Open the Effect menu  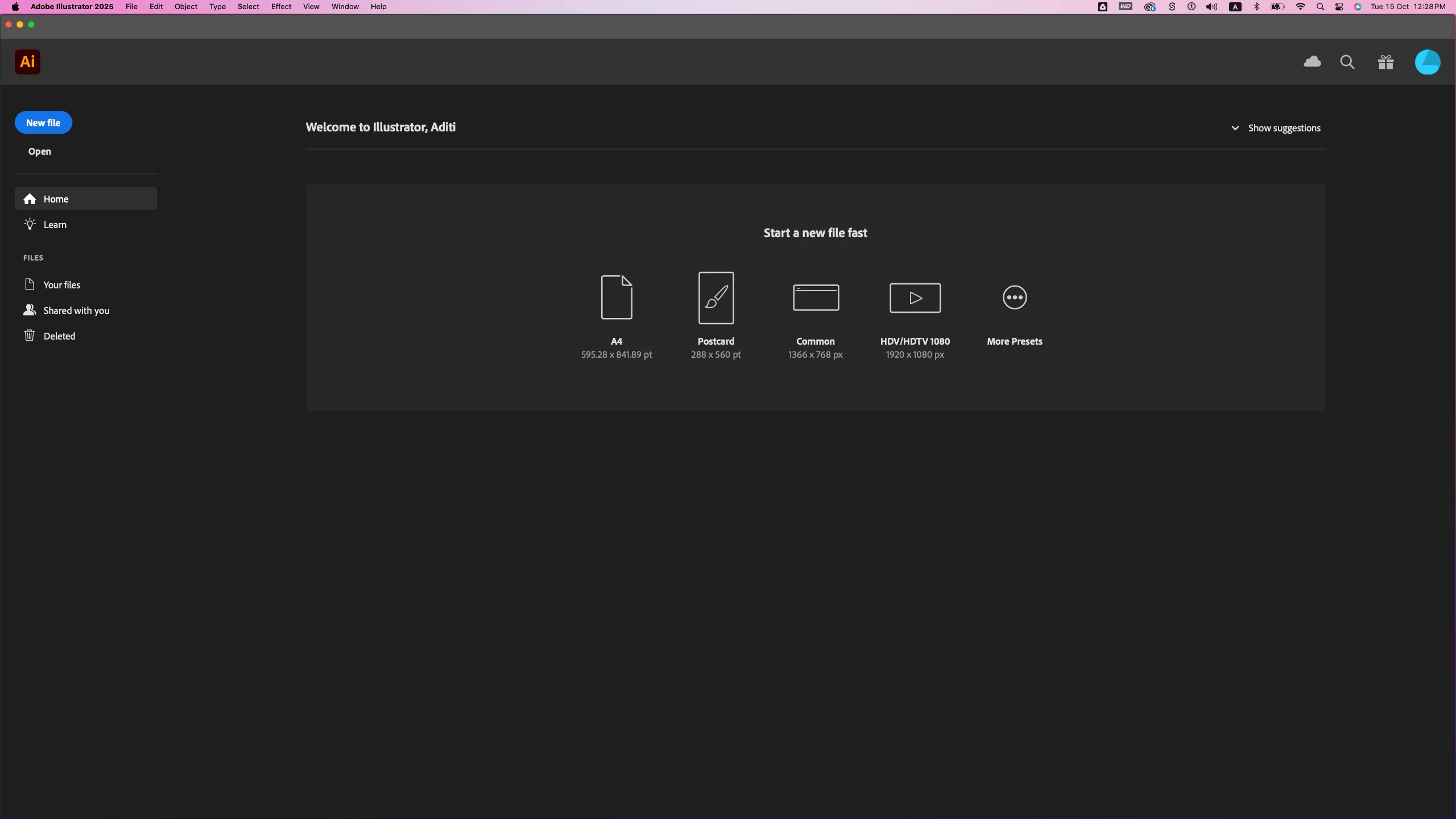pos(281,7)
